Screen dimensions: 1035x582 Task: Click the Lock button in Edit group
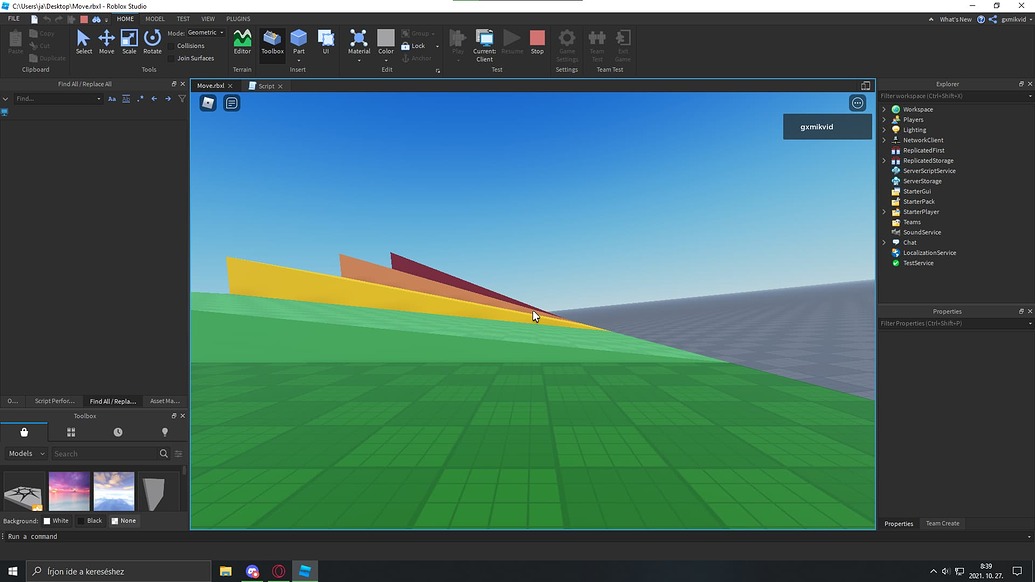point(414,46)
